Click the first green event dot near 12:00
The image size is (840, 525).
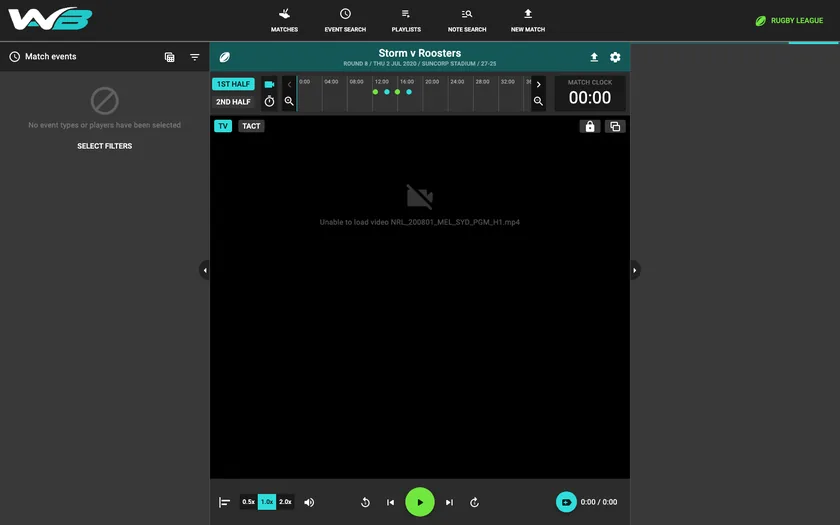pyautogui.click(x=376, y=92)
